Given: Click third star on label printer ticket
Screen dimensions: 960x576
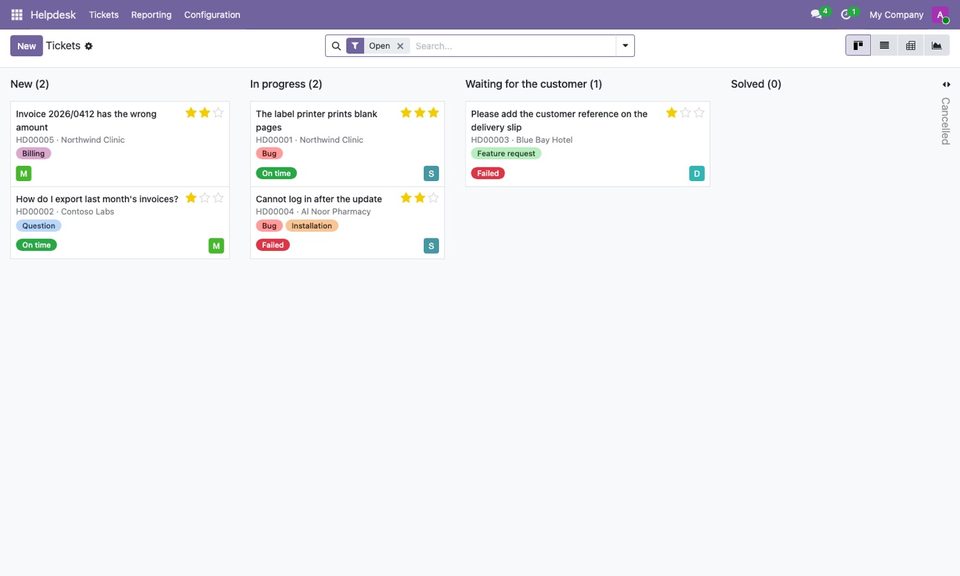Looking at the screenshot, I should click(x=433, y=113).
